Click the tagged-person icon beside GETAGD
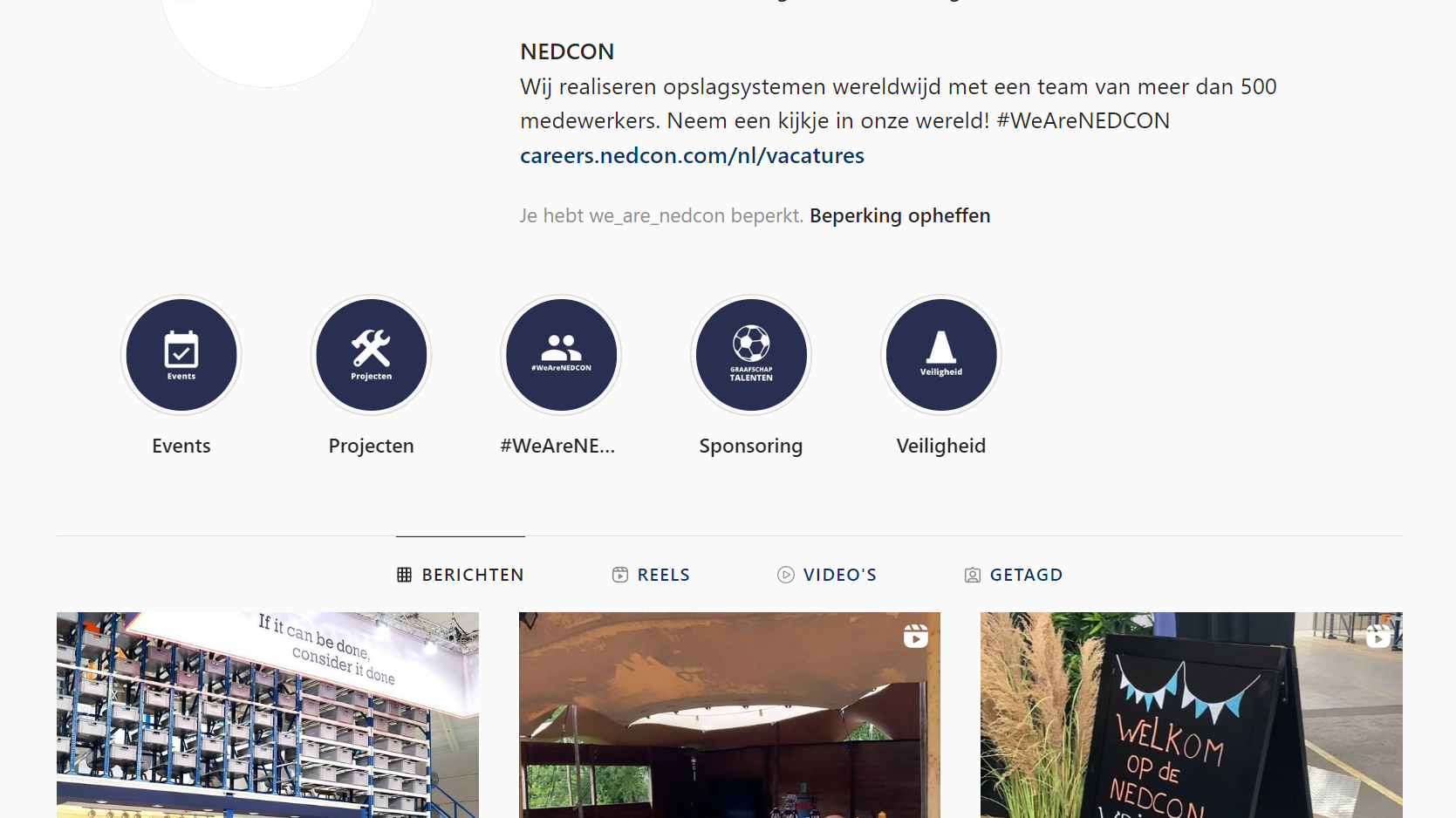The height and width of the screenshot is (818, 1456). (x=973, y=575)
